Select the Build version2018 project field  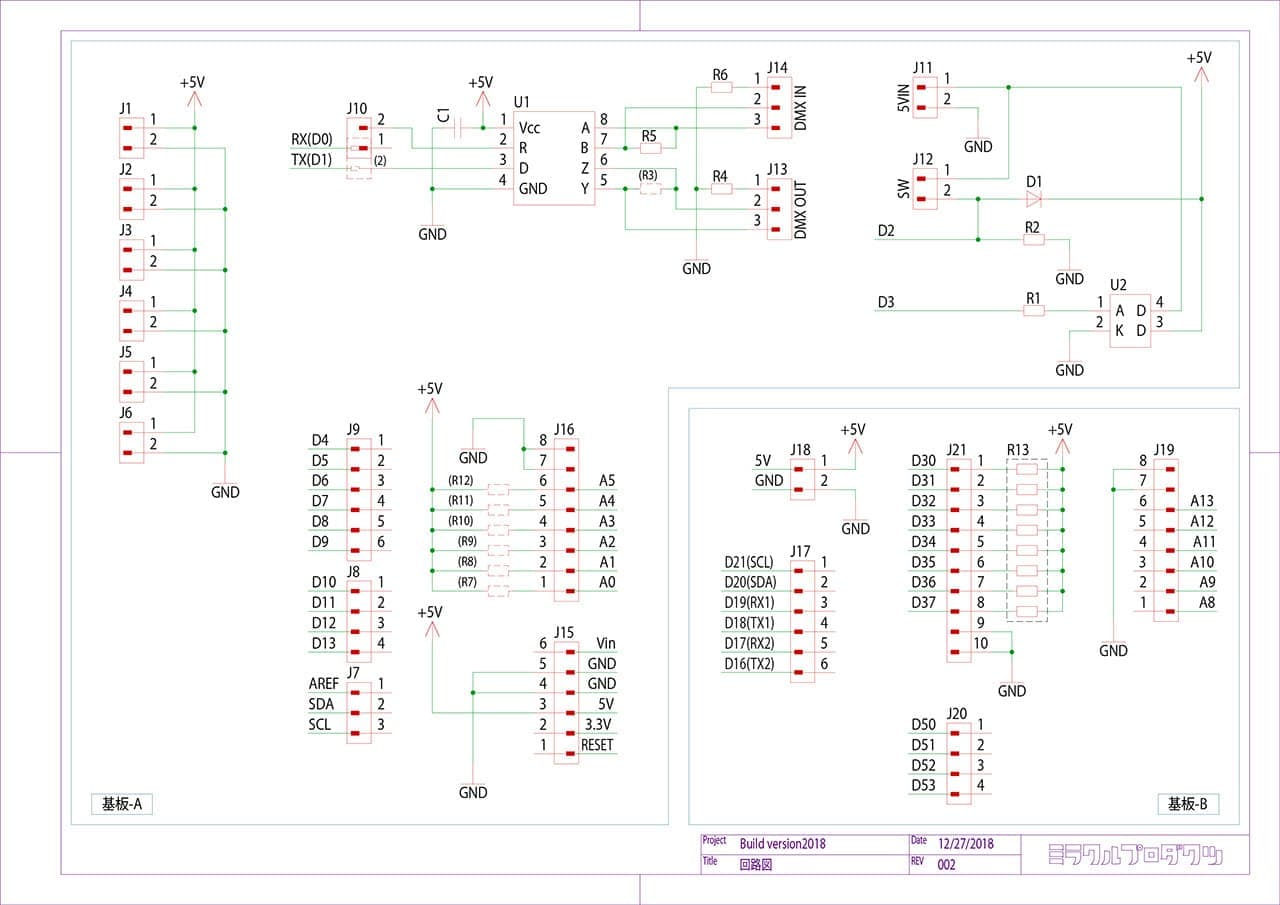(782, 843)
